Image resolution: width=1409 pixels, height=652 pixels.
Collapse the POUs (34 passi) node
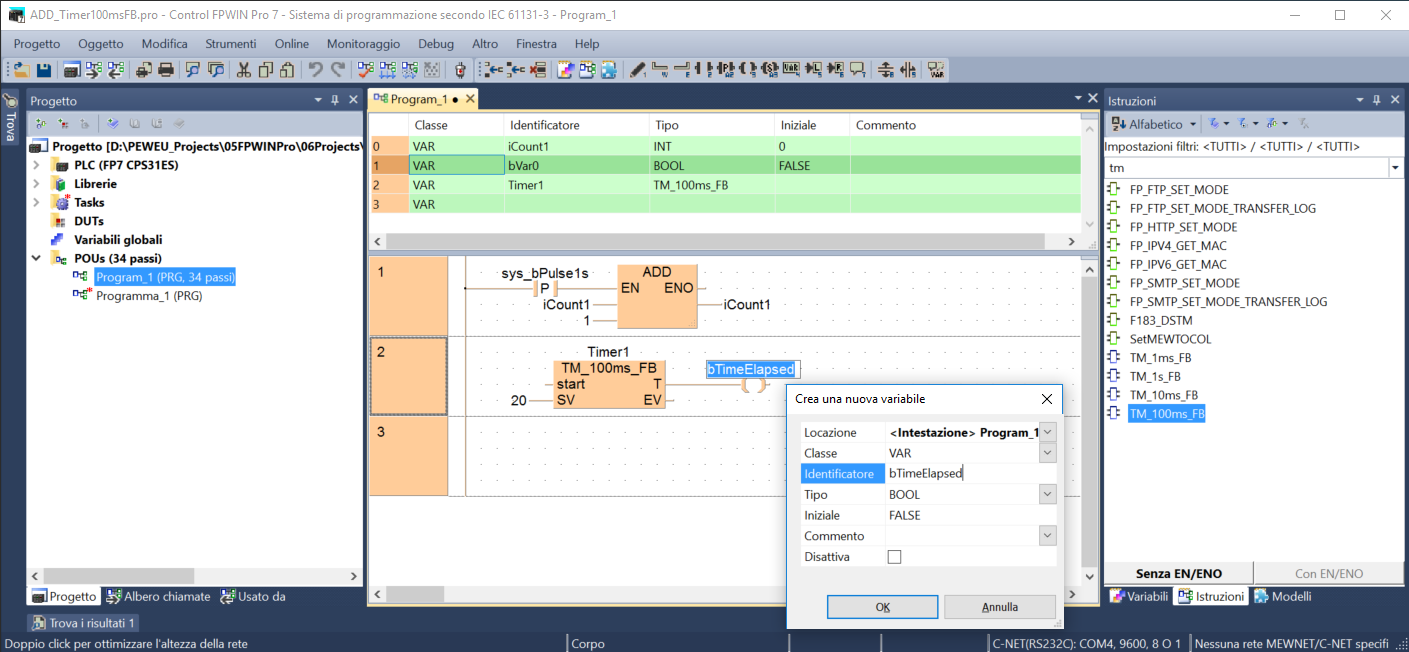37,258
